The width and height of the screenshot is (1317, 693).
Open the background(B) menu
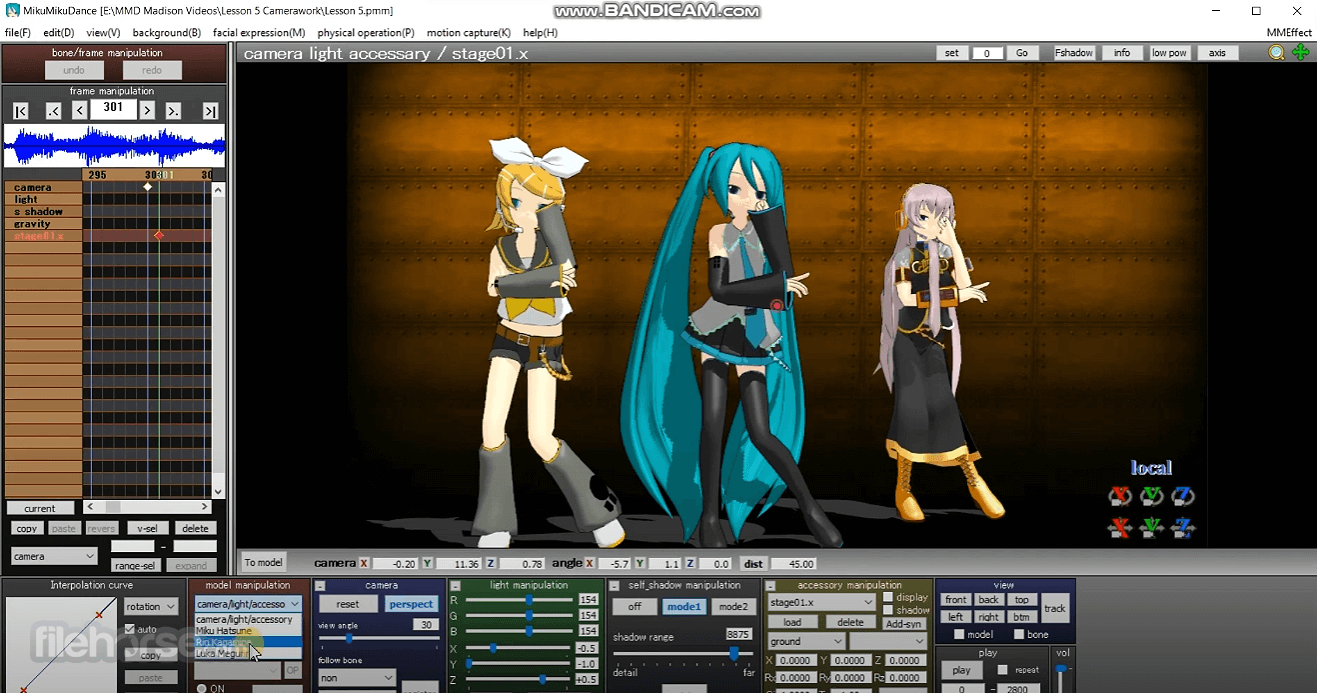pos(167,33)
